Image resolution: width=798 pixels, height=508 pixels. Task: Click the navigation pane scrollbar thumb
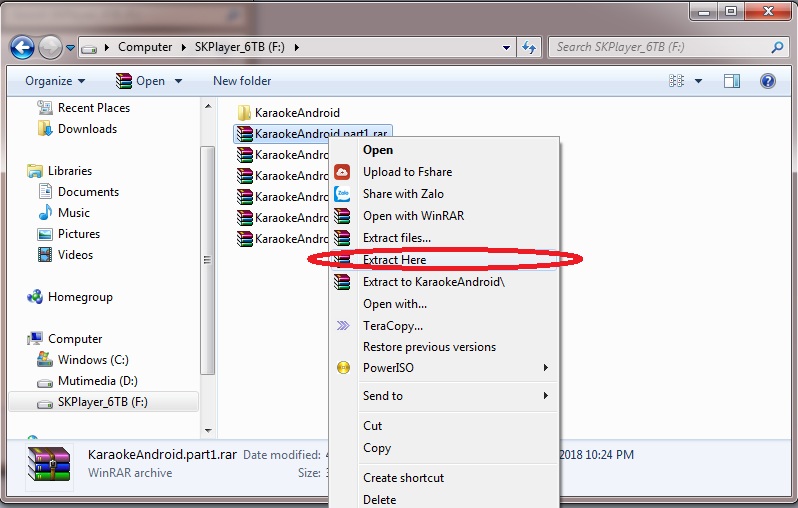tap(208, 260)
